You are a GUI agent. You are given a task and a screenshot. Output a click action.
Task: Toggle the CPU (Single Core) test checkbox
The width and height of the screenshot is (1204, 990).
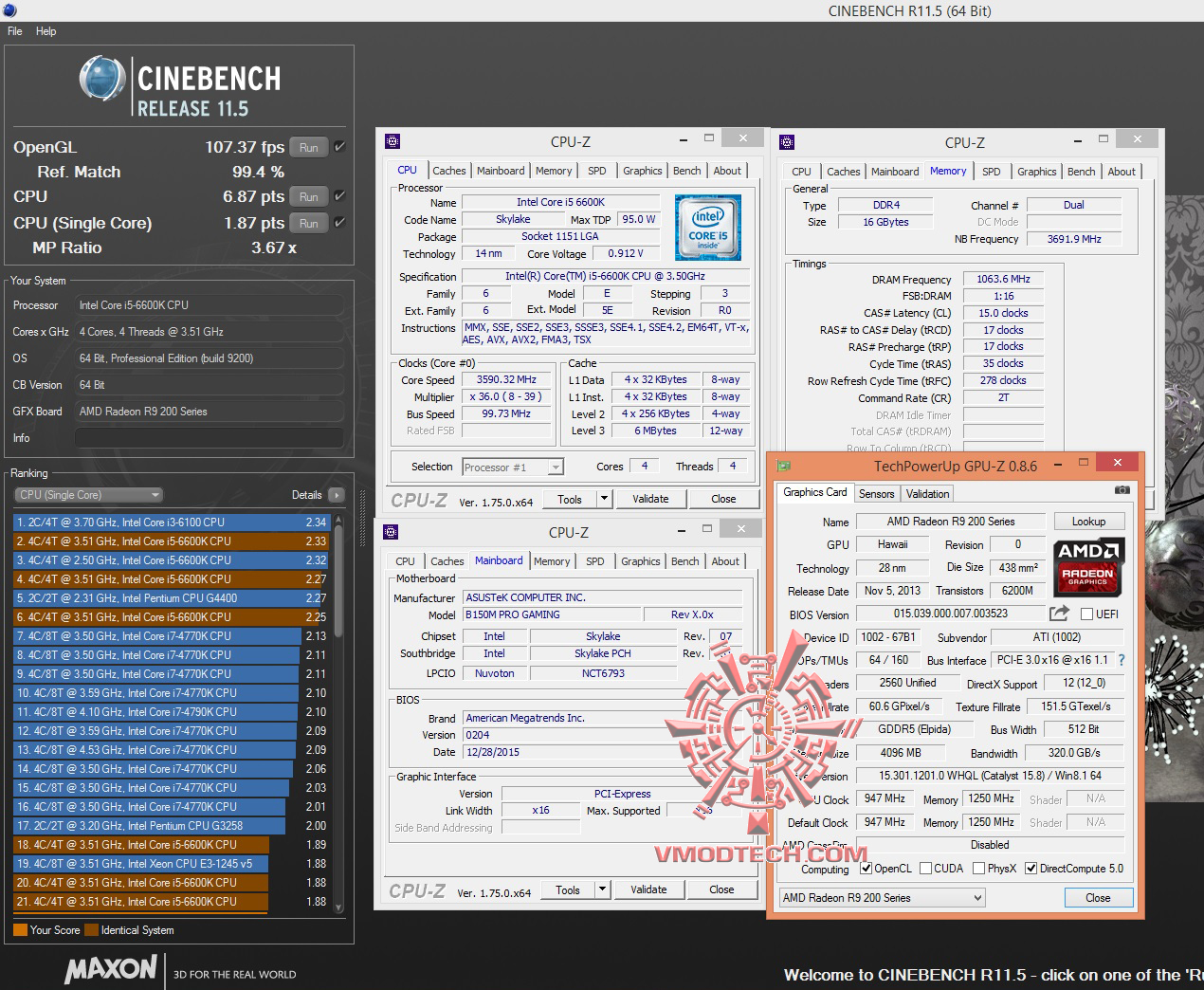[x=339, y=223]
